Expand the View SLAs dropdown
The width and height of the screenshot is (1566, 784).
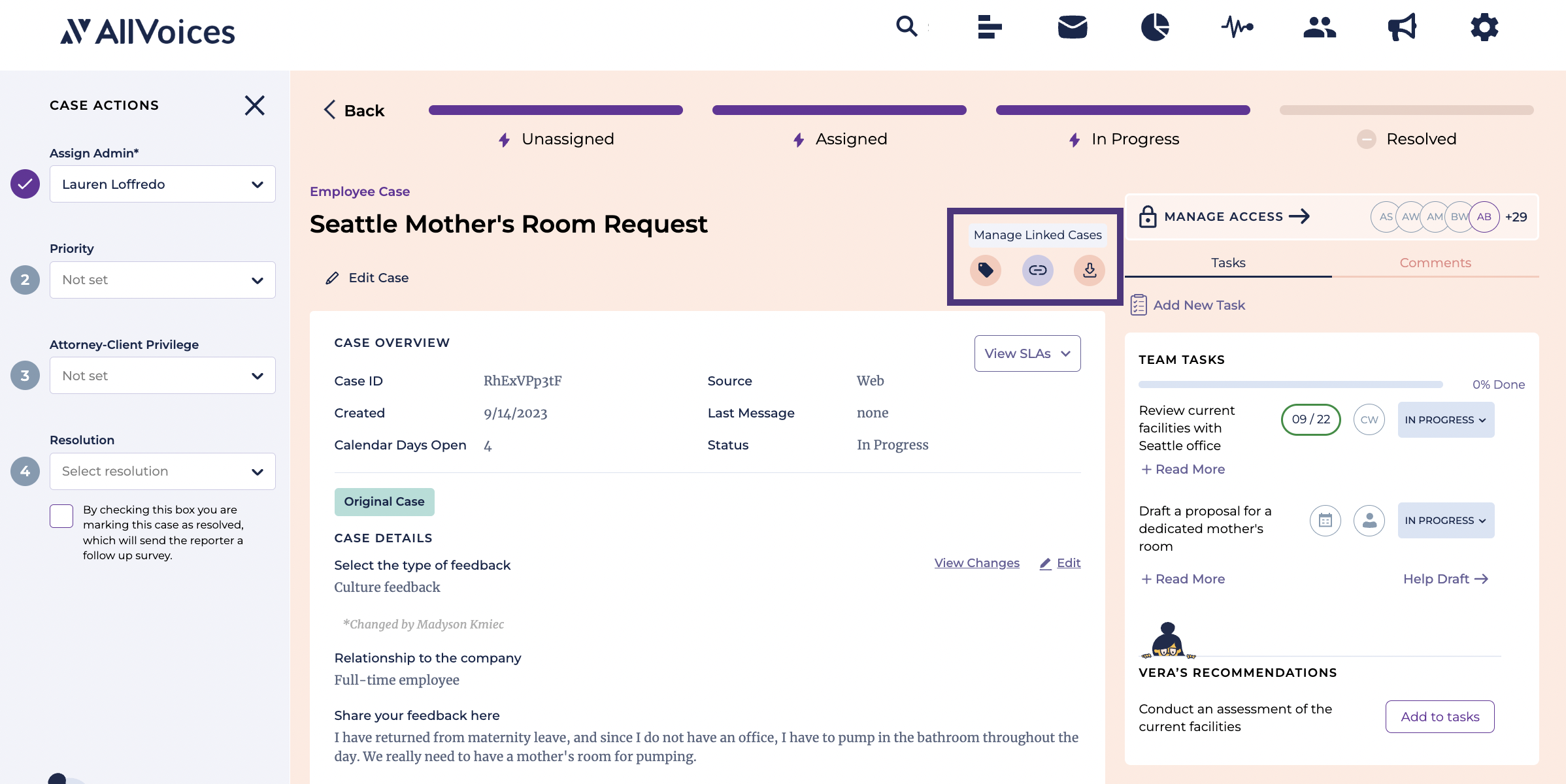point(1027,353)
